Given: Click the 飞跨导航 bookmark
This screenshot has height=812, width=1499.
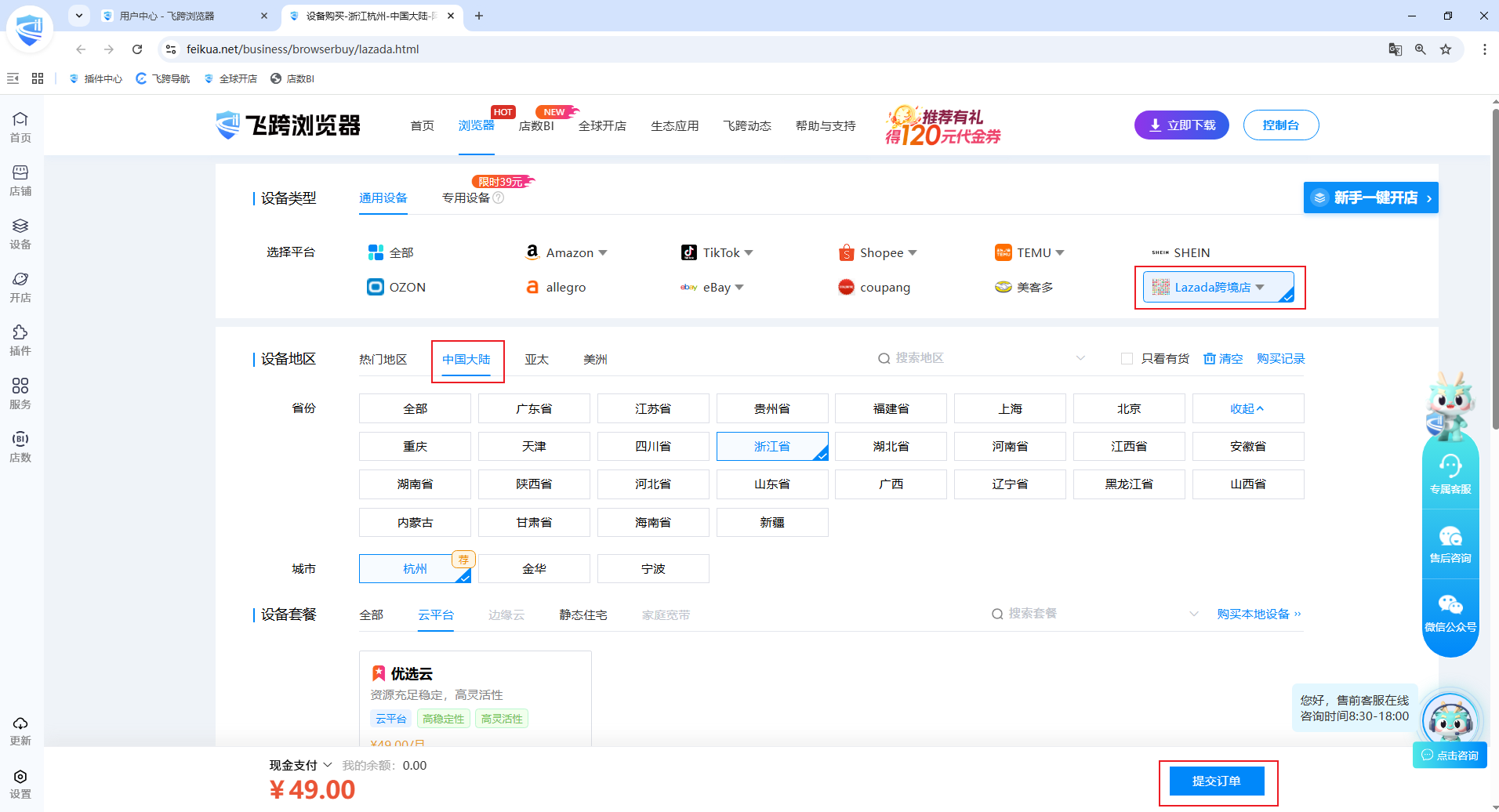Looking at the screenshot, I should coord(163,78).
